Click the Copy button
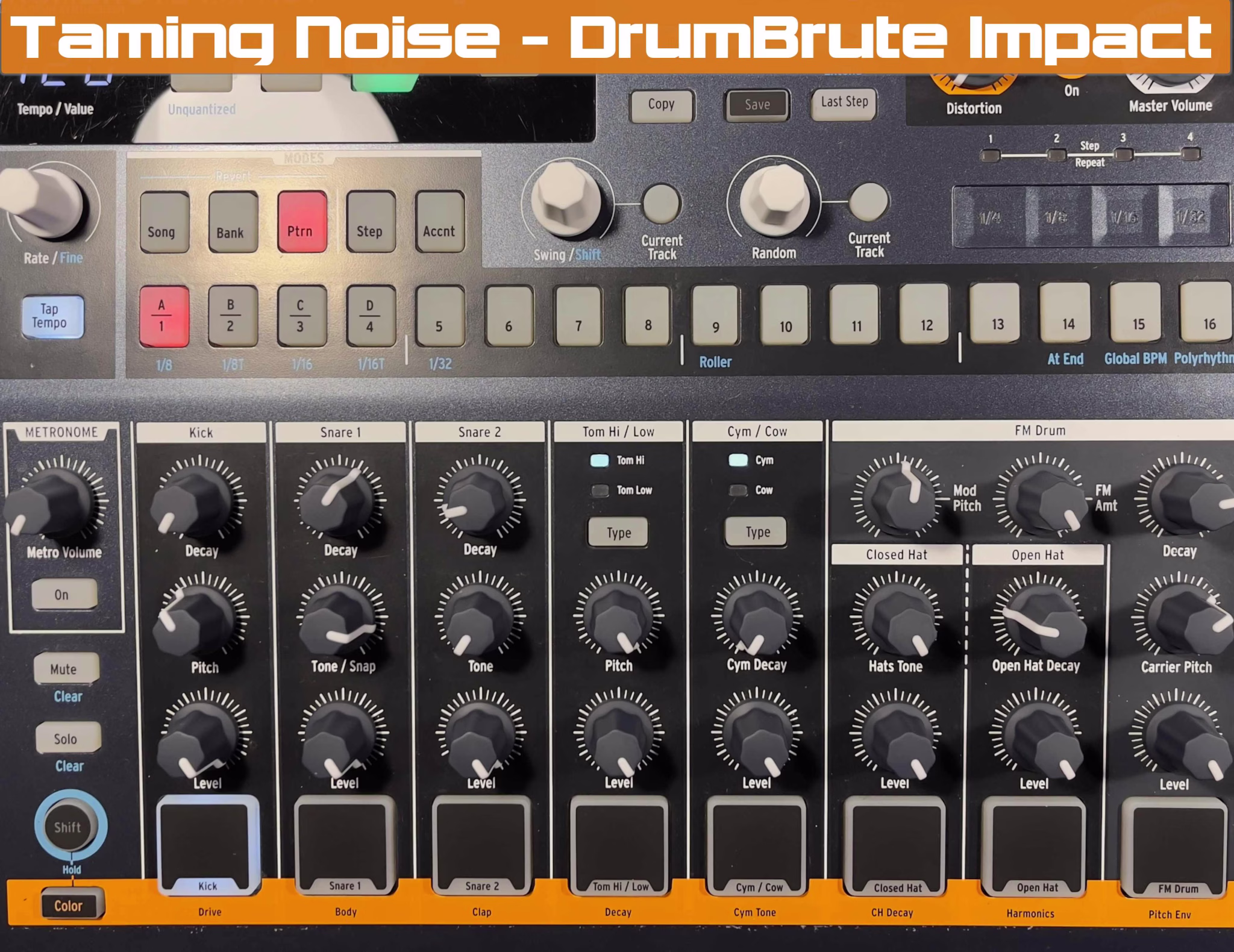This screenshot has width=1234, height=952. coord(662,105)
